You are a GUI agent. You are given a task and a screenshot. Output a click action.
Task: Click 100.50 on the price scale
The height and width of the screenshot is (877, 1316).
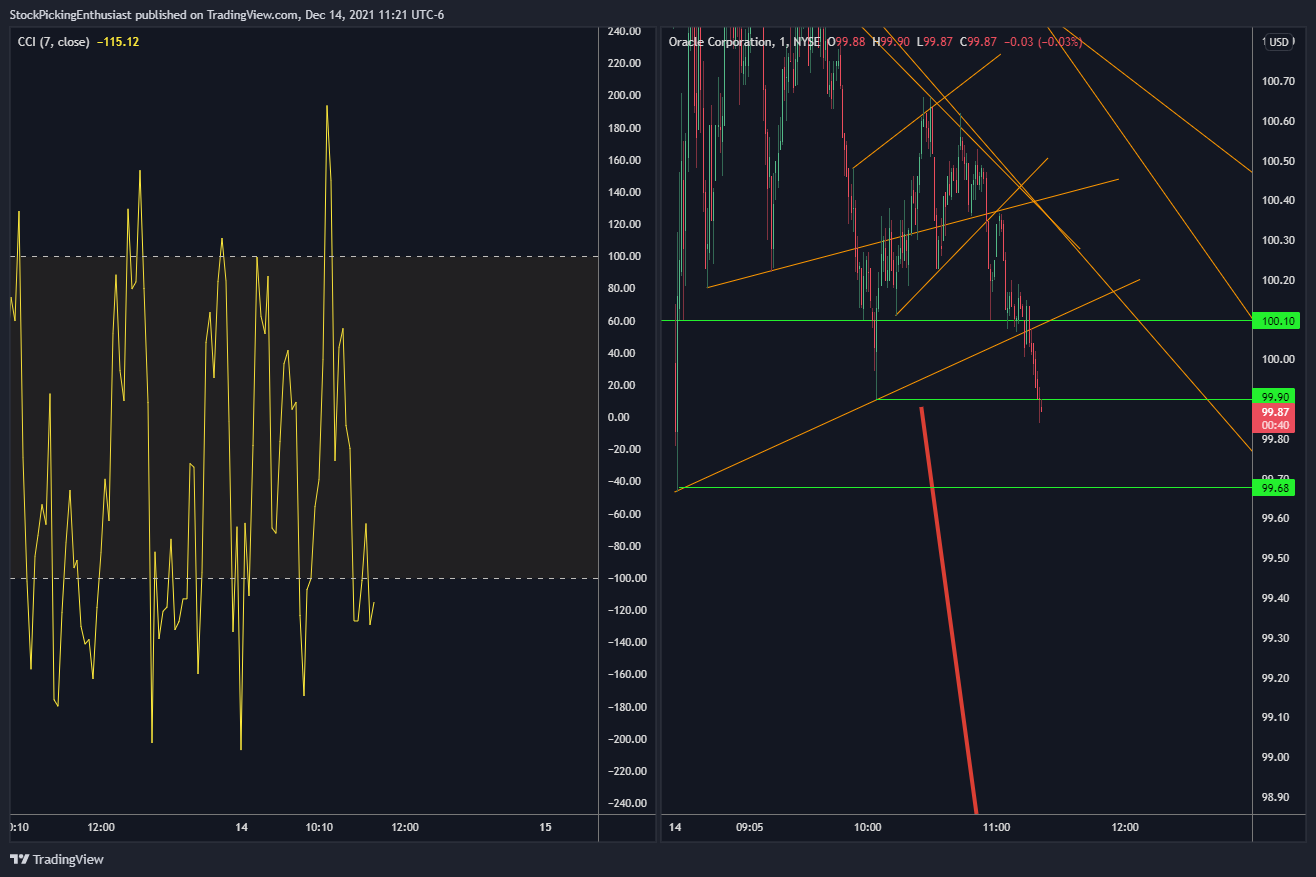[x=1277, y=161]
